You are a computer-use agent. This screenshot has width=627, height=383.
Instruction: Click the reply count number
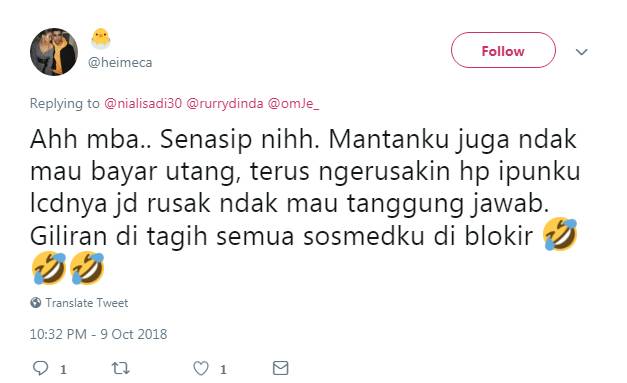(63, 369)
